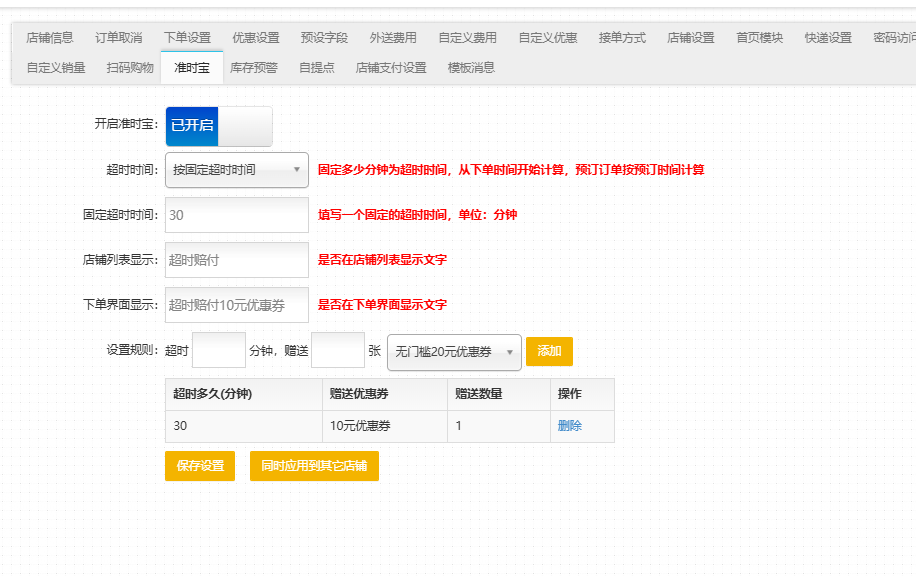
Task: Open the 扫码购物 tab
Action: click(x=130, y=68)
